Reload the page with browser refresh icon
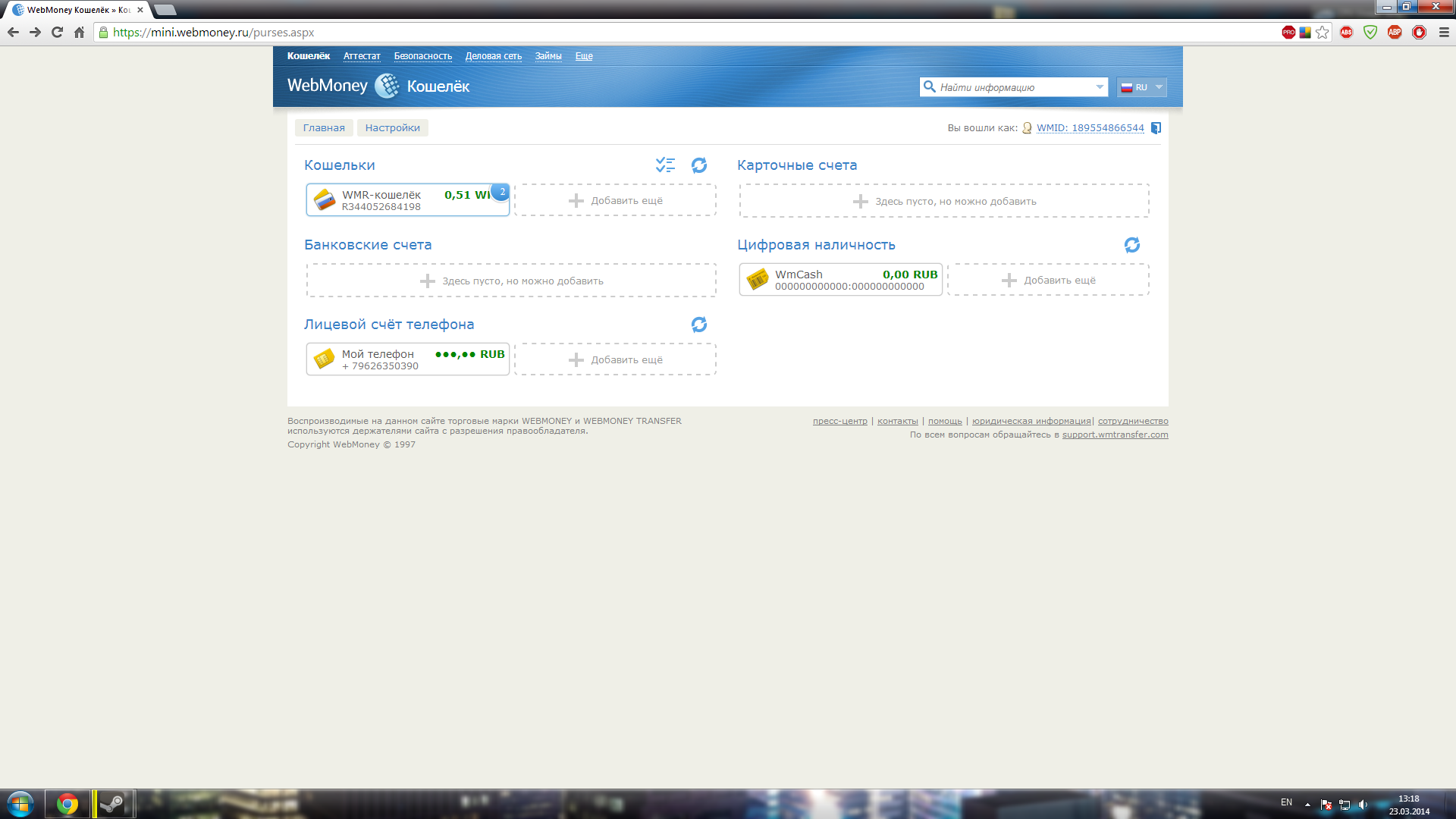This screenshot has height=819, width=1456. pyautogui.click(x=57, y=32)
